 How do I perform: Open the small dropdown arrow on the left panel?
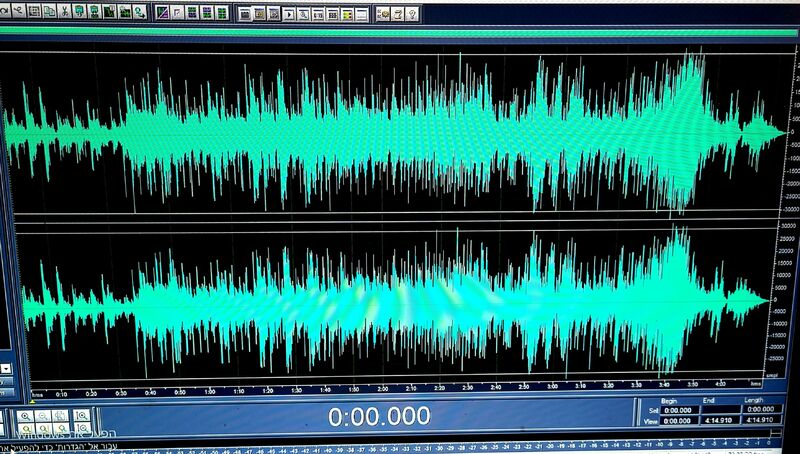(x=6, y=368)
